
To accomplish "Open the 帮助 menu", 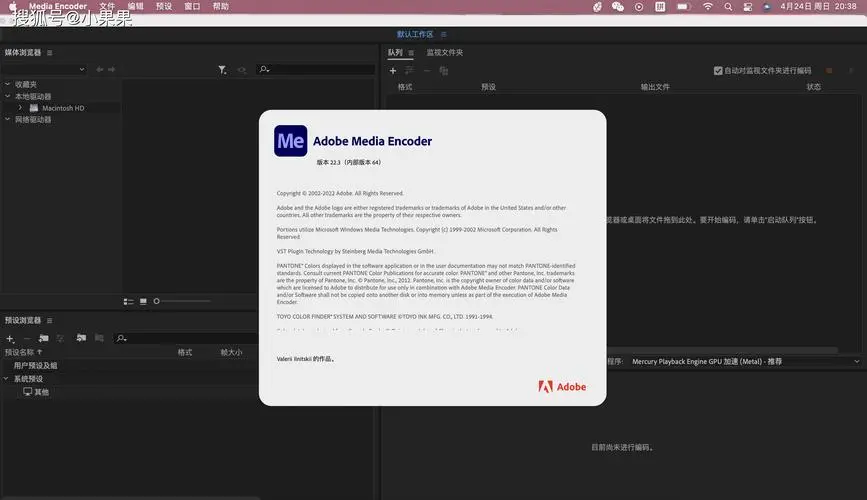I will [x=221, y=6].
